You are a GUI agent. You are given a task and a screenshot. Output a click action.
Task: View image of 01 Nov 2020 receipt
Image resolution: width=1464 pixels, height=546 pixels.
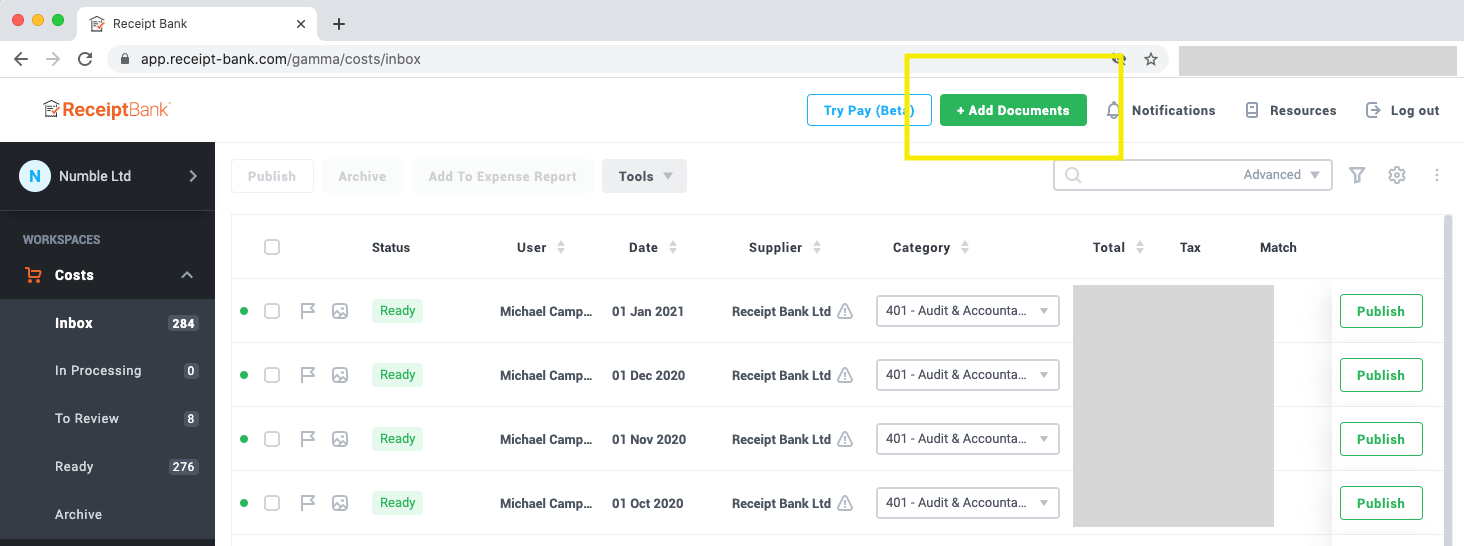tap(340, 439)
